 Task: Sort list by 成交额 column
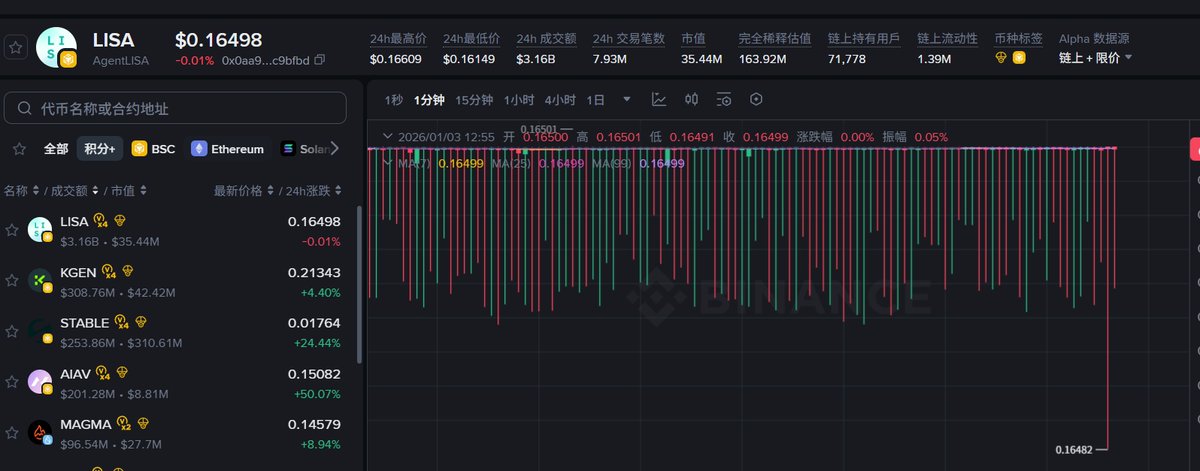pyautogui.click(x=73, y=190)
